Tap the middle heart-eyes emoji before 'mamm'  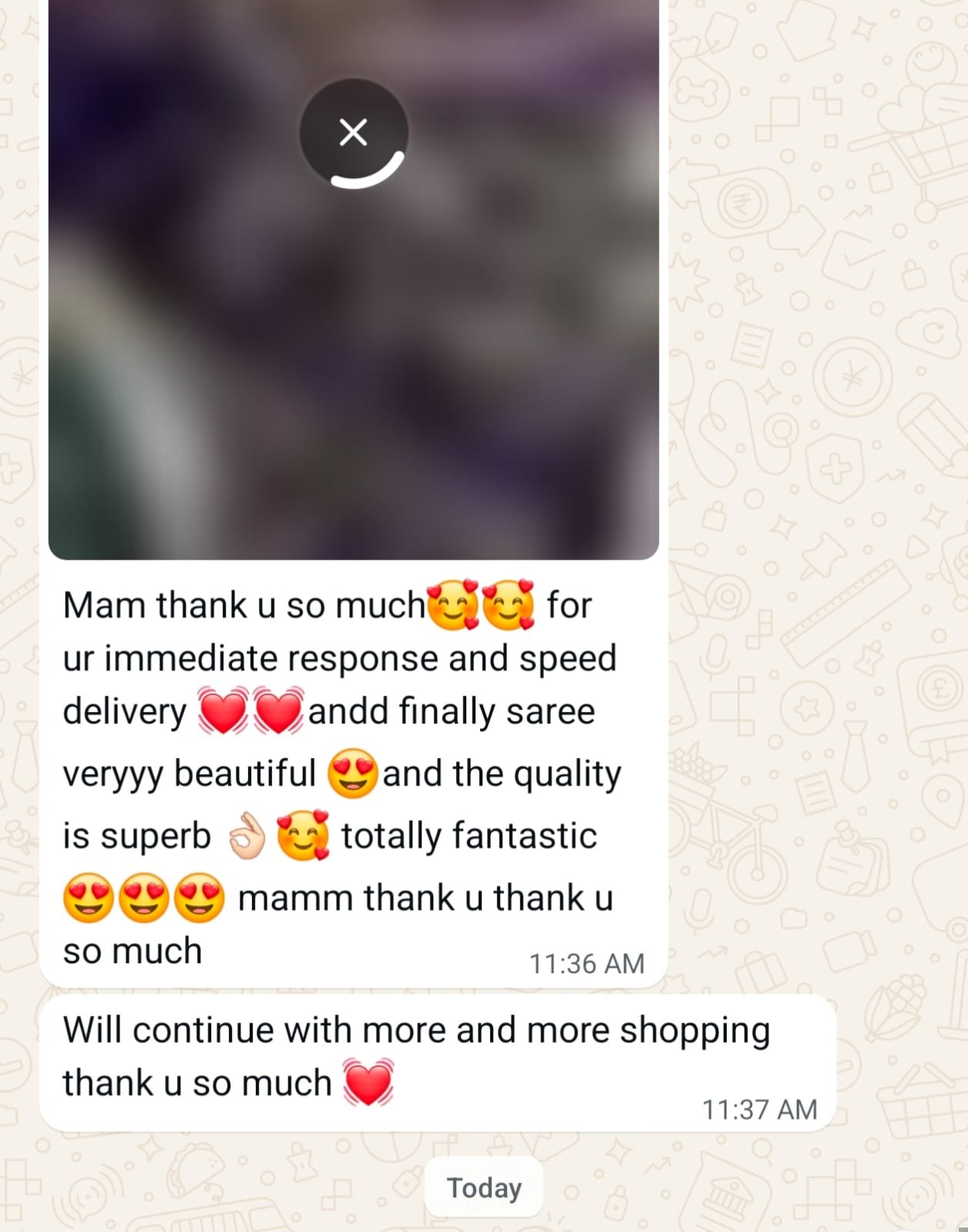tap(144, 898)
